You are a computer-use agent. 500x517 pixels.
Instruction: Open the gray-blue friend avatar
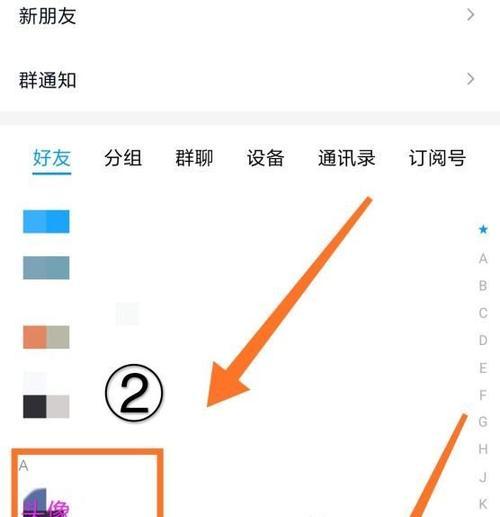(46, 268)
